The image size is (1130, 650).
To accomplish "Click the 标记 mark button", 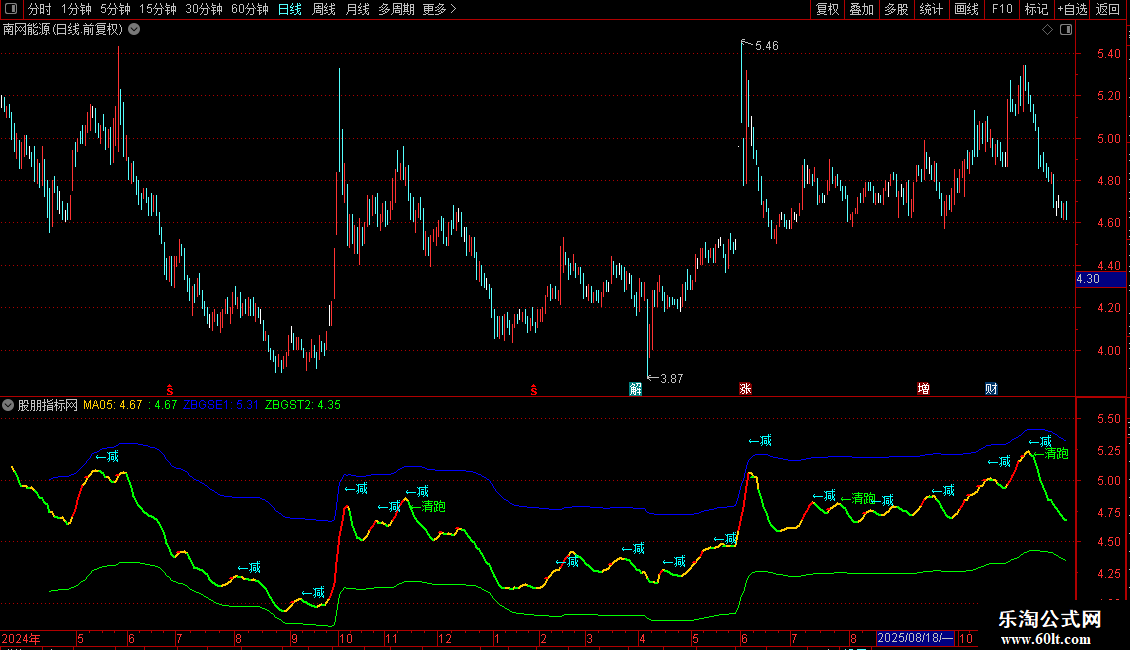I will click(1036, 9).
